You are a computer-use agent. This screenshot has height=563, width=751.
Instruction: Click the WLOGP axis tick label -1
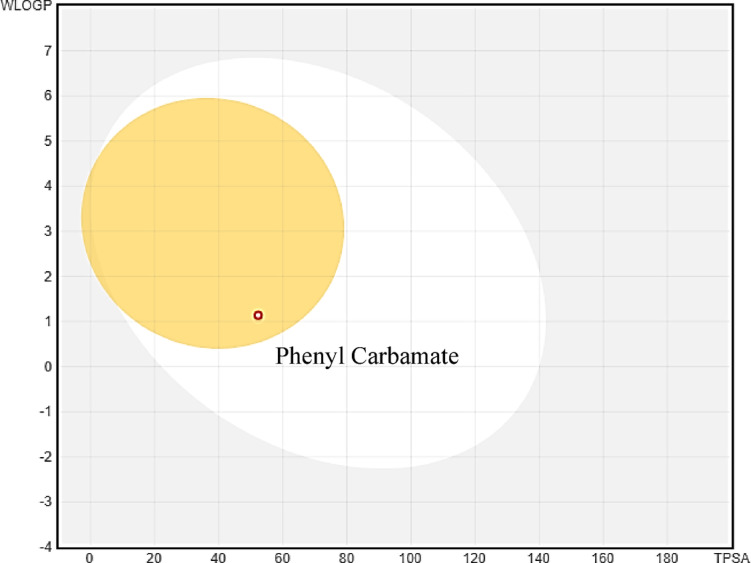(x=46, y=412)
